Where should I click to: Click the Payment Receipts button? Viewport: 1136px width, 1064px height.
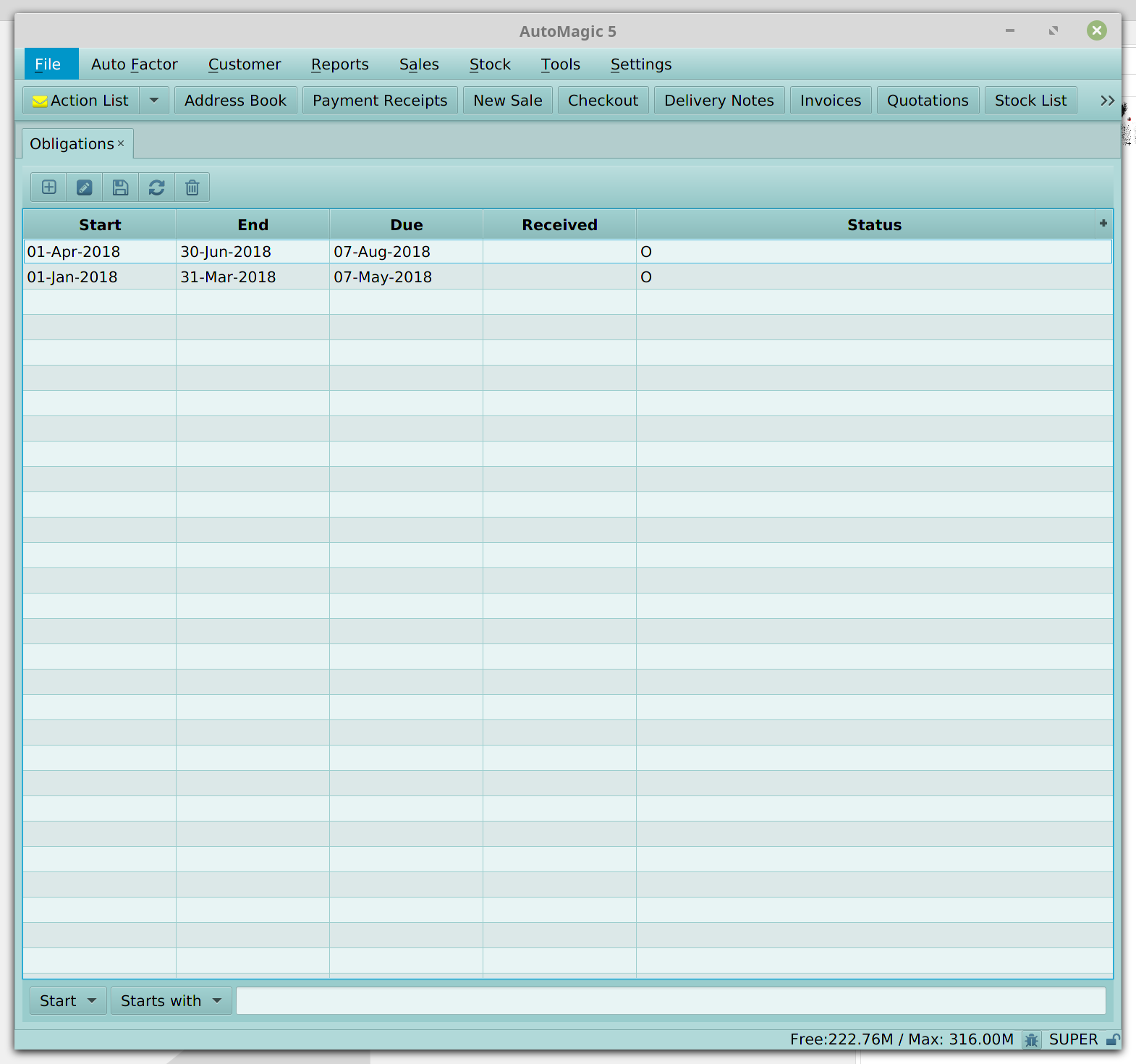(x=380, y=101)
